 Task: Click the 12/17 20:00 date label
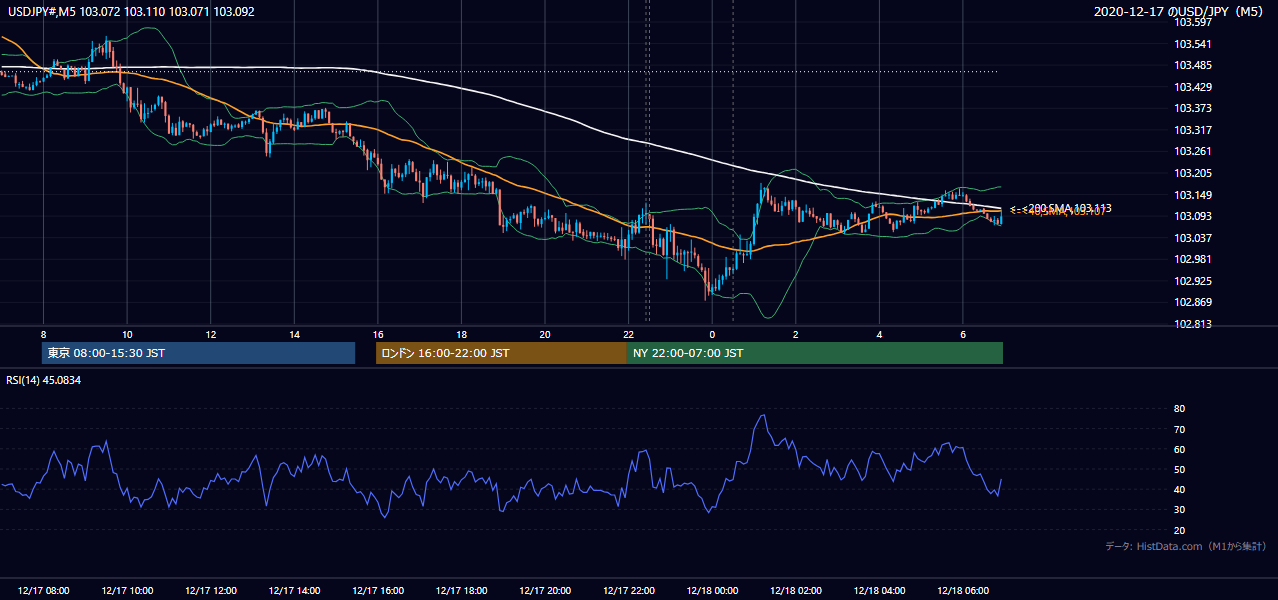click(x=545, y=591)
